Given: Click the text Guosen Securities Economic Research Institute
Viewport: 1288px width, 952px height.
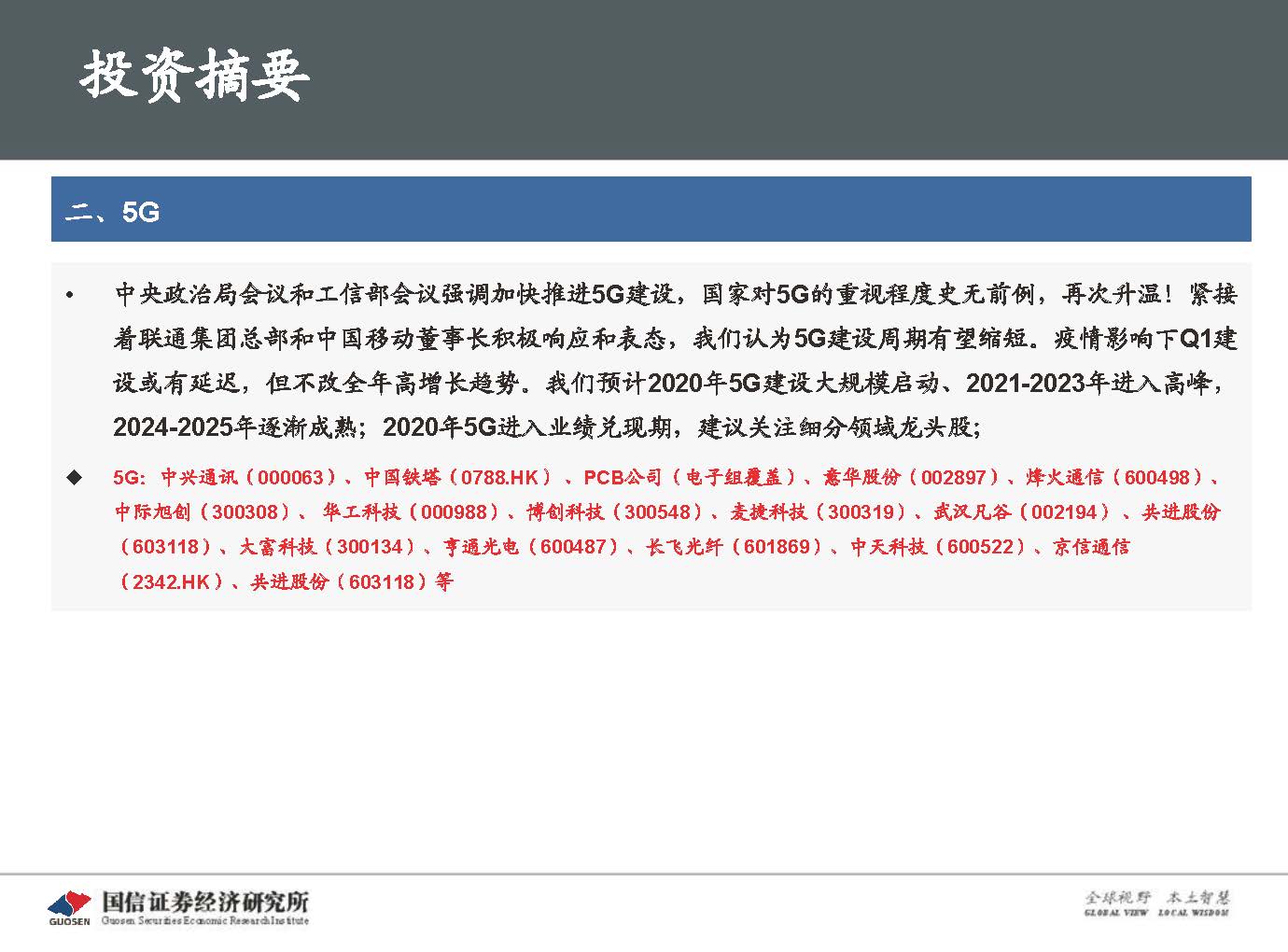Looking at the screenshot, I should (204, 921).
